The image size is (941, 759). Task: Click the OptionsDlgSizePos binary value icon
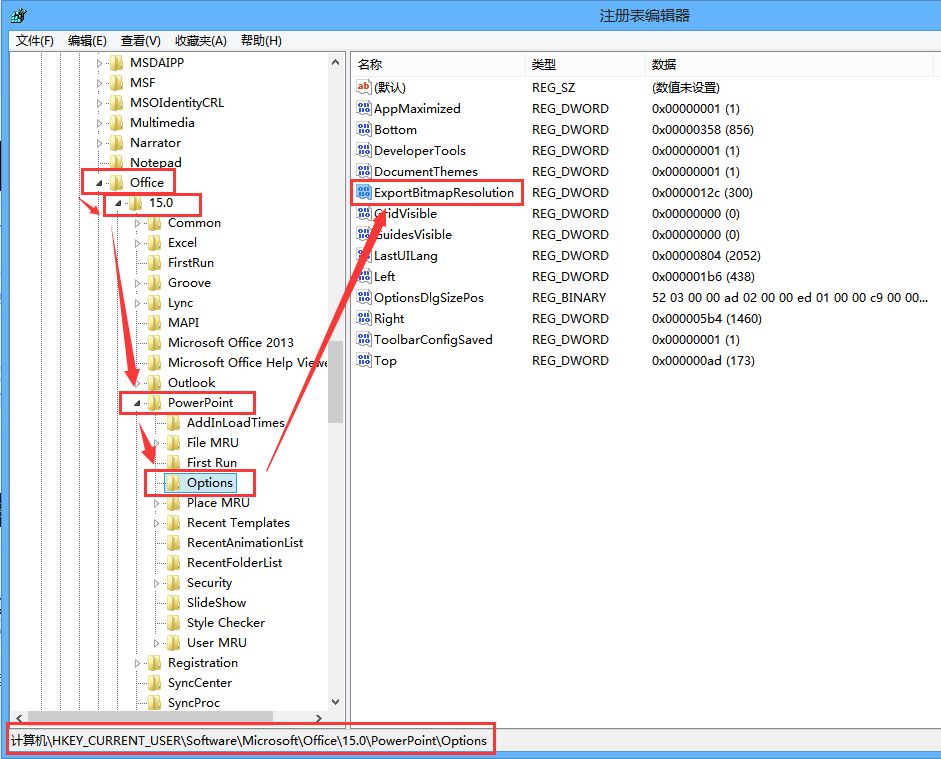[364, 297]
